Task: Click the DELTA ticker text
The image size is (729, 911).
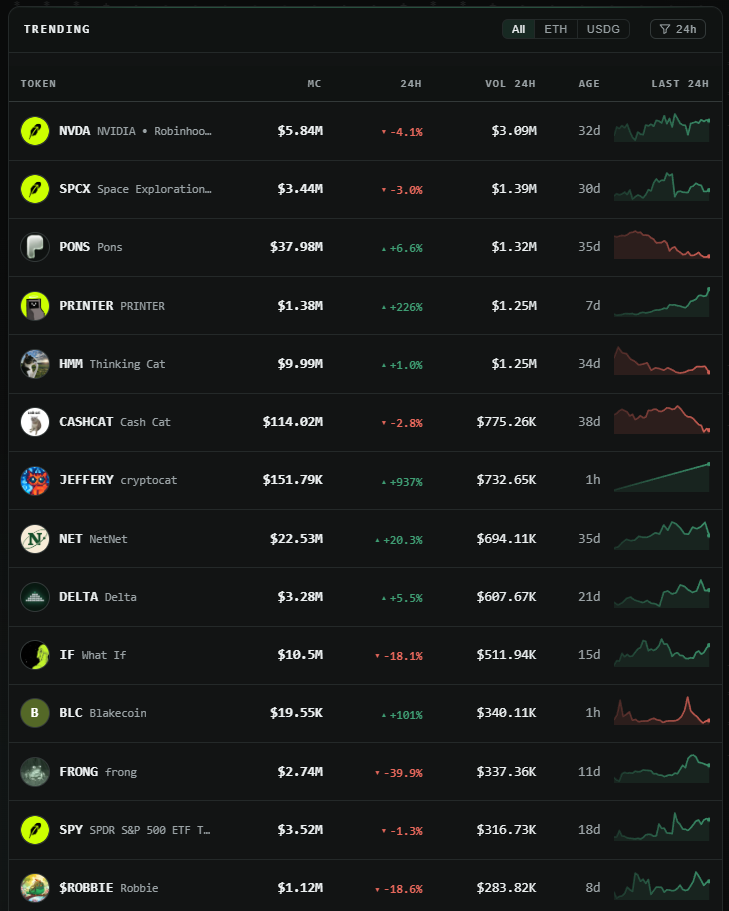Action: pos(78,597)
